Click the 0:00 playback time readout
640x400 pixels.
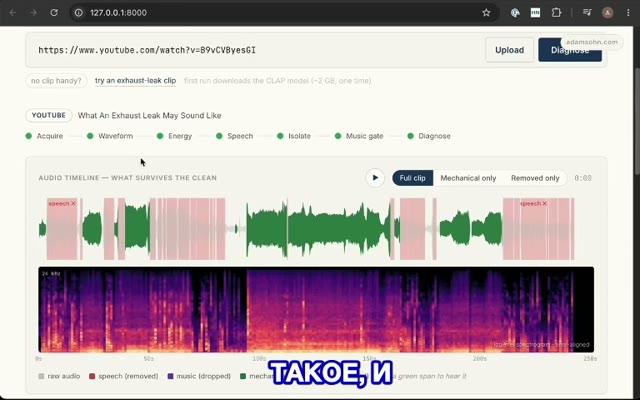coord(583,178)
